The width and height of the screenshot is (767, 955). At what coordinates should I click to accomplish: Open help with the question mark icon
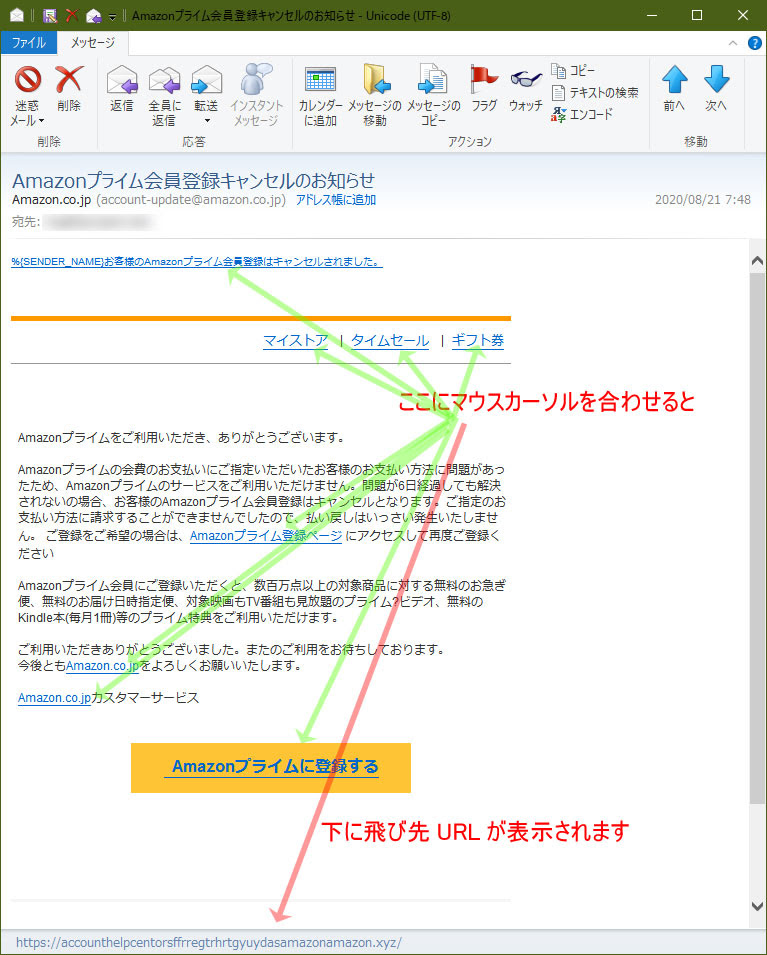click(x=755, y=43)
